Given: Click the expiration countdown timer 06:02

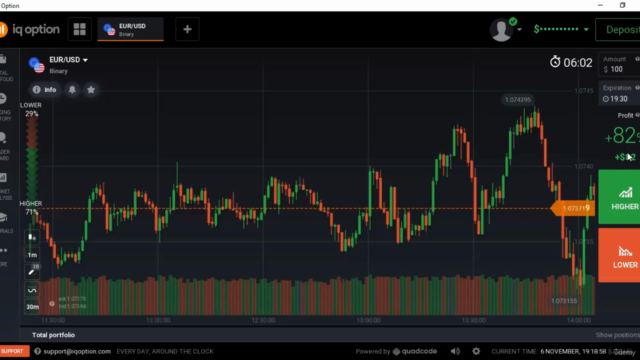Looking at the screenshot, I should 571,62.
